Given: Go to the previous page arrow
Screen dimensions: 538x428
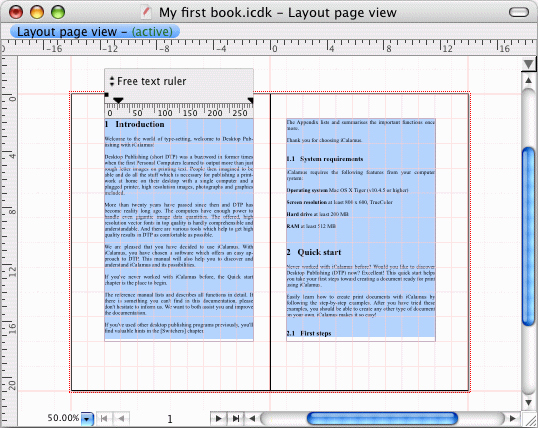Looking at the screenshot, I should tap(121, 418).
